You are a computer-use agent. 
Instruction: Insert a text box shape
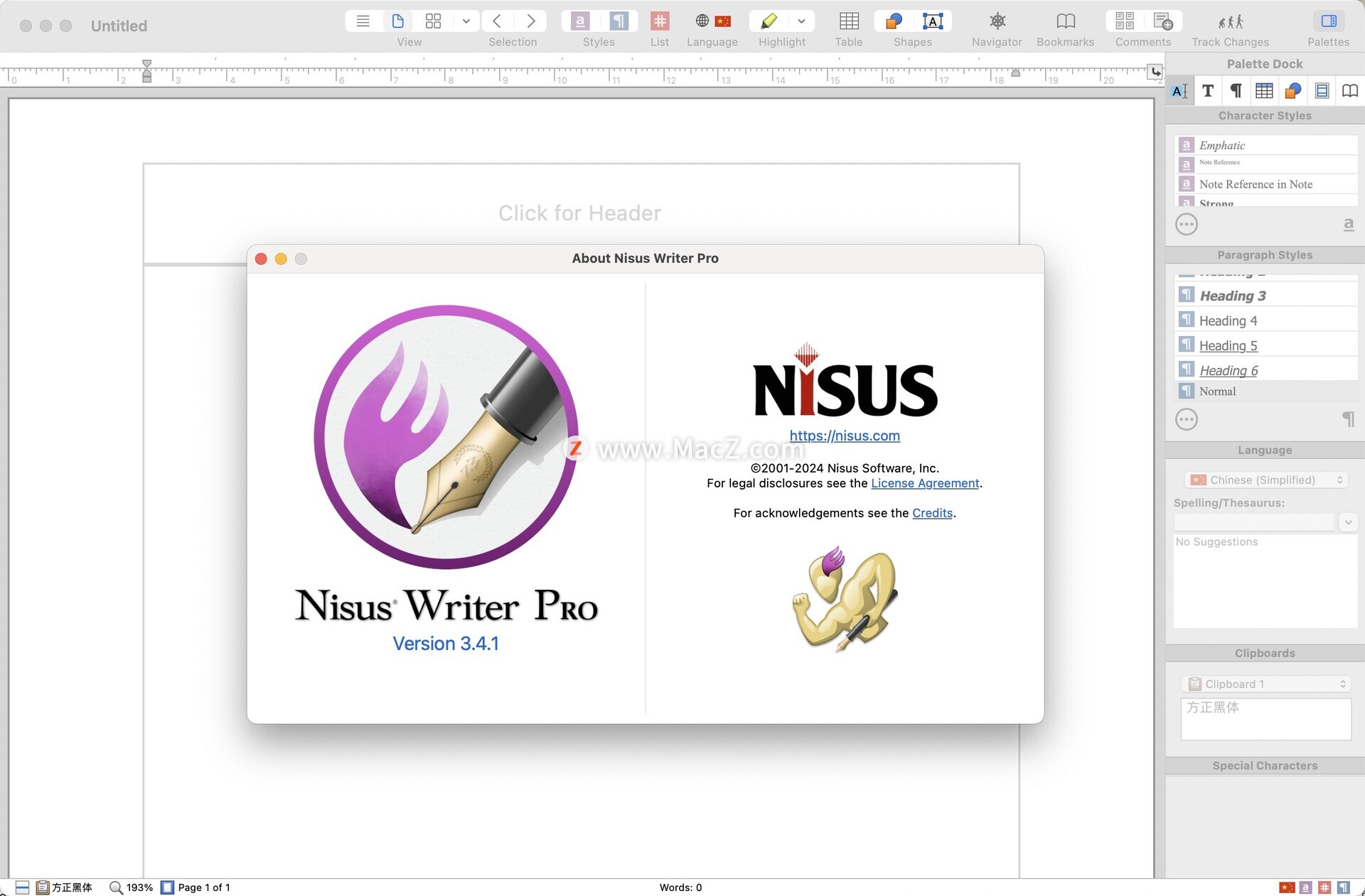click(933, 21)
